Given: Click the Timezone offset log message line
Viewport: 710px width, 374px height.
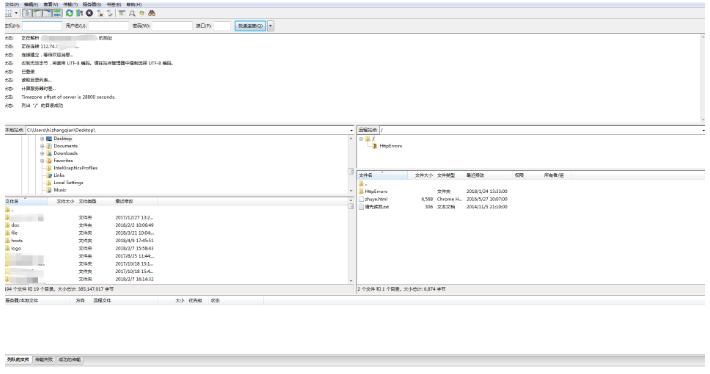Looking at the screenshot, I should 68,97.
